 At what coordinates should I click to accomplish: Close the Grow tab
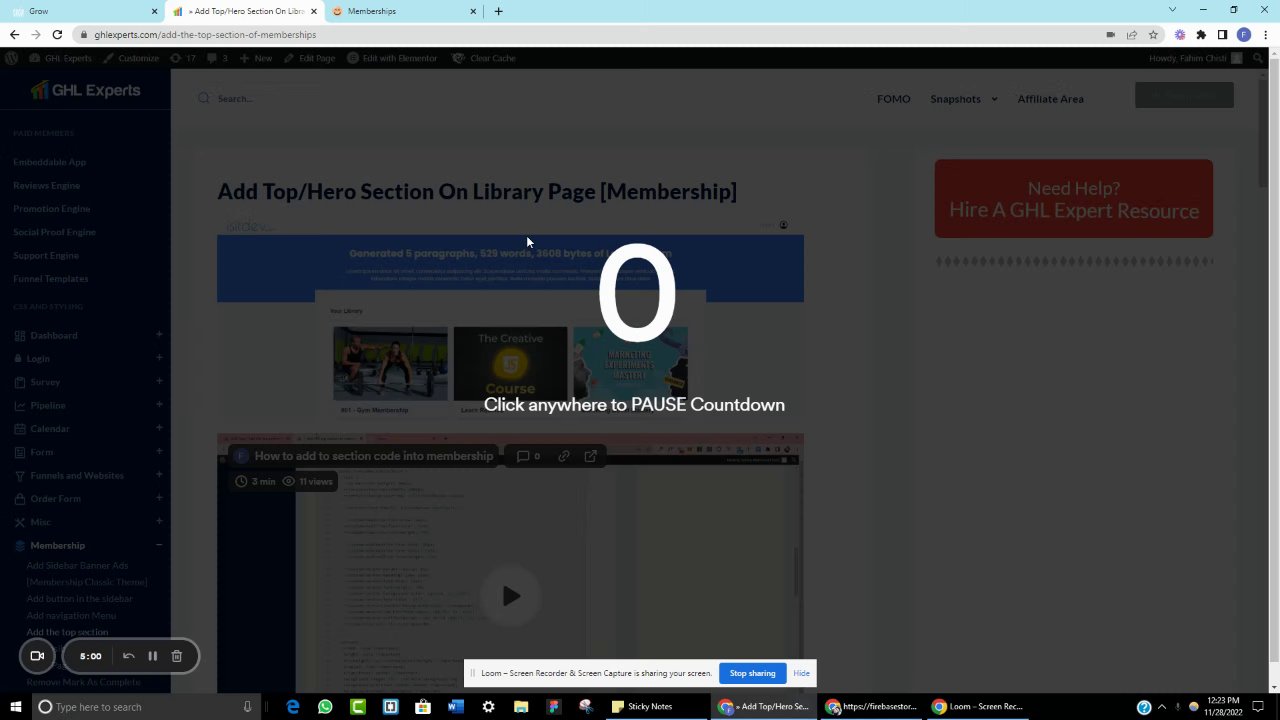click(x=154, y=11)
